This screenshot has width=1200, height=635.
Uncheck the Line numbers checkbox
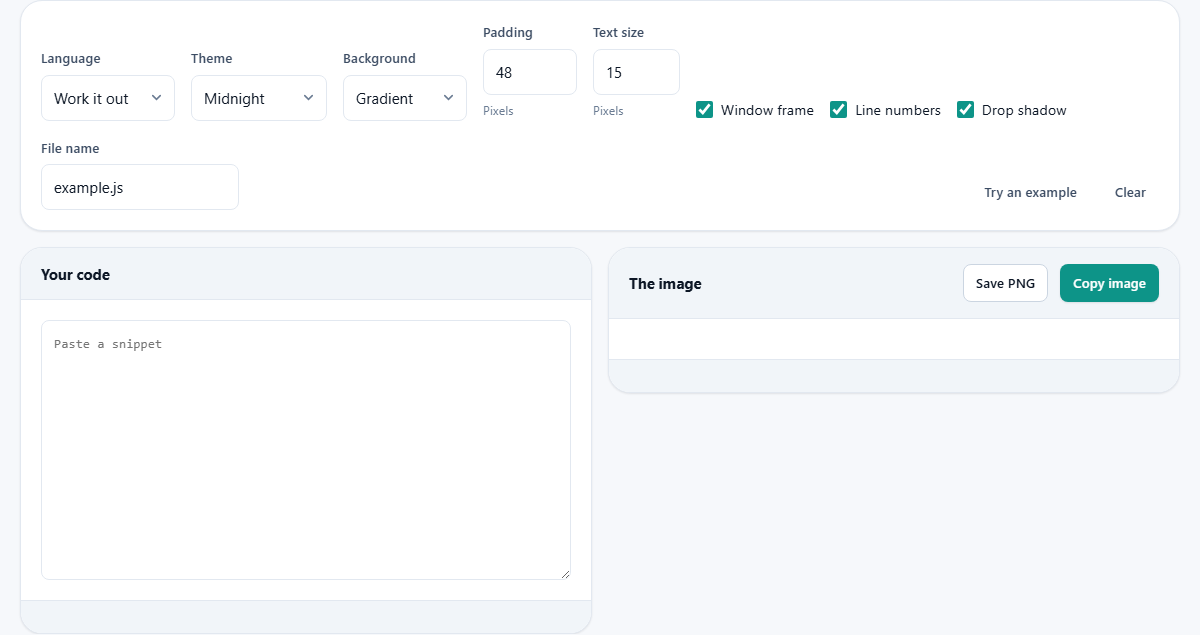tap(839, 110)
